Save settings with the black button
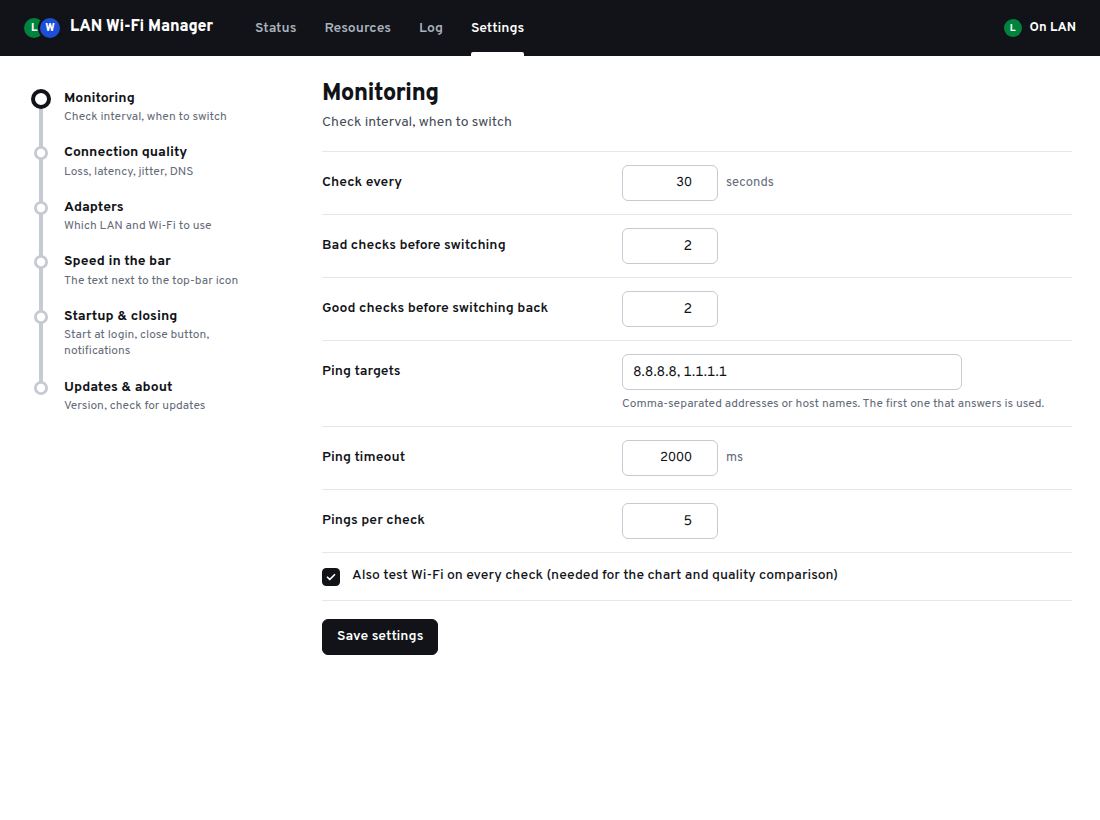 (x=380, y=637)
